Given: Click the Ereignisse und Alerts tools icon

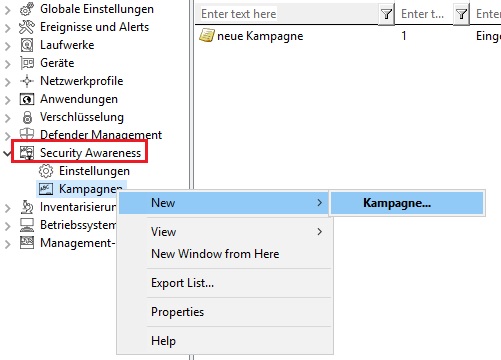Looking at the screenshot, I should click(27, 27).
